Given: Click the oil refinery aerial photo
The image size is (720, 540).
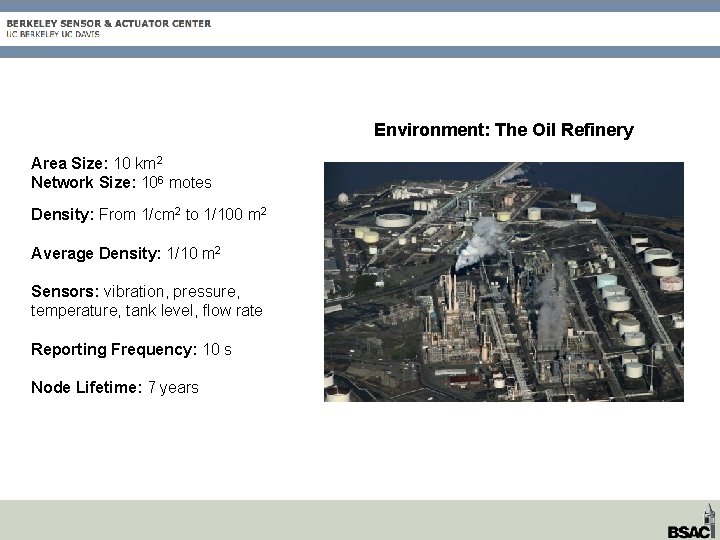Looking at the screenshot, I should click(x=504, y=281).
